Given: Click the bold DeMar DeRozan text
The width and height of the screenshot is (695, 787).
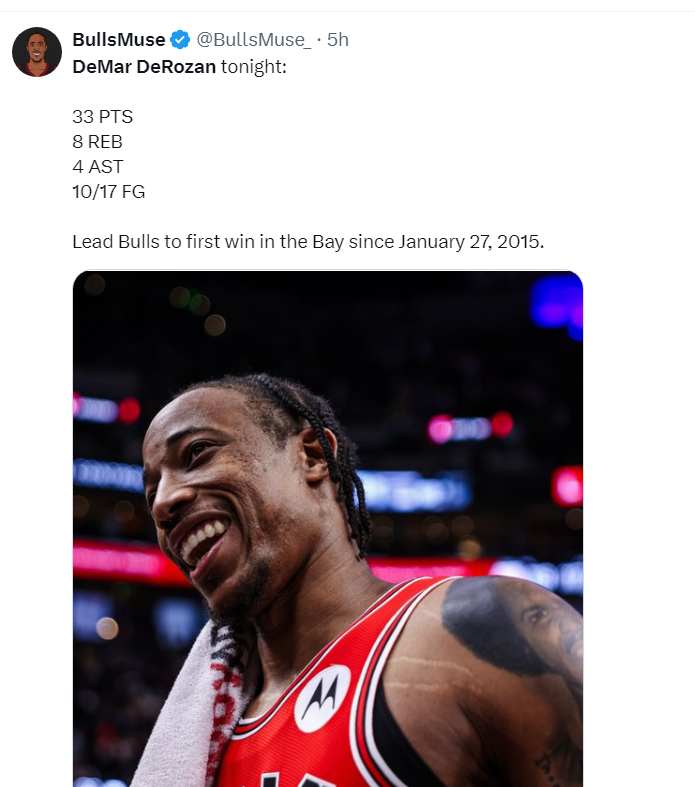Looking at the screenshot, I should (x=144, y=66).
